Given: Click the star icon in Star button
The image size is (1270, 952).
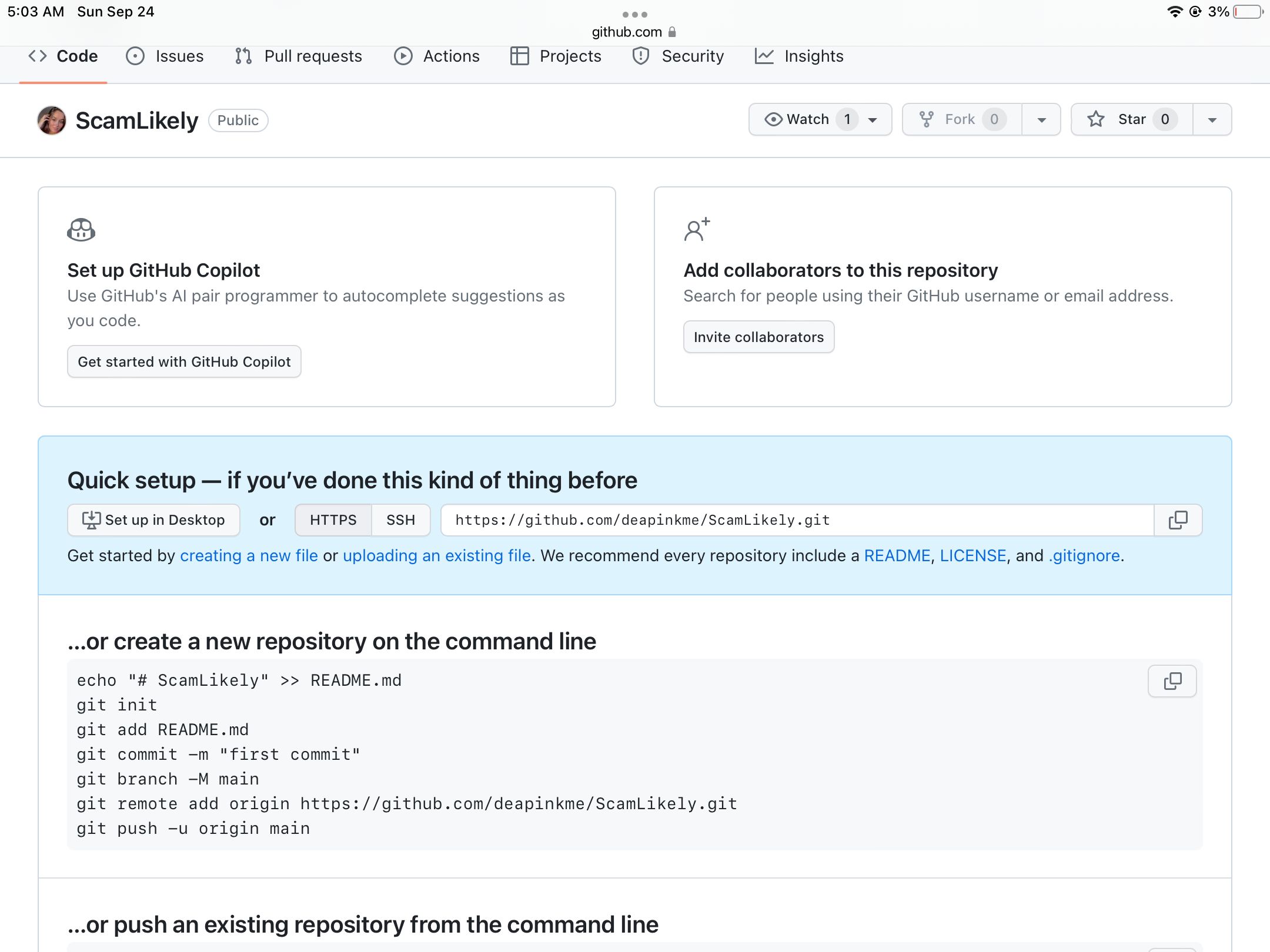Looking at the screenshot, I should coord(1096,119).
